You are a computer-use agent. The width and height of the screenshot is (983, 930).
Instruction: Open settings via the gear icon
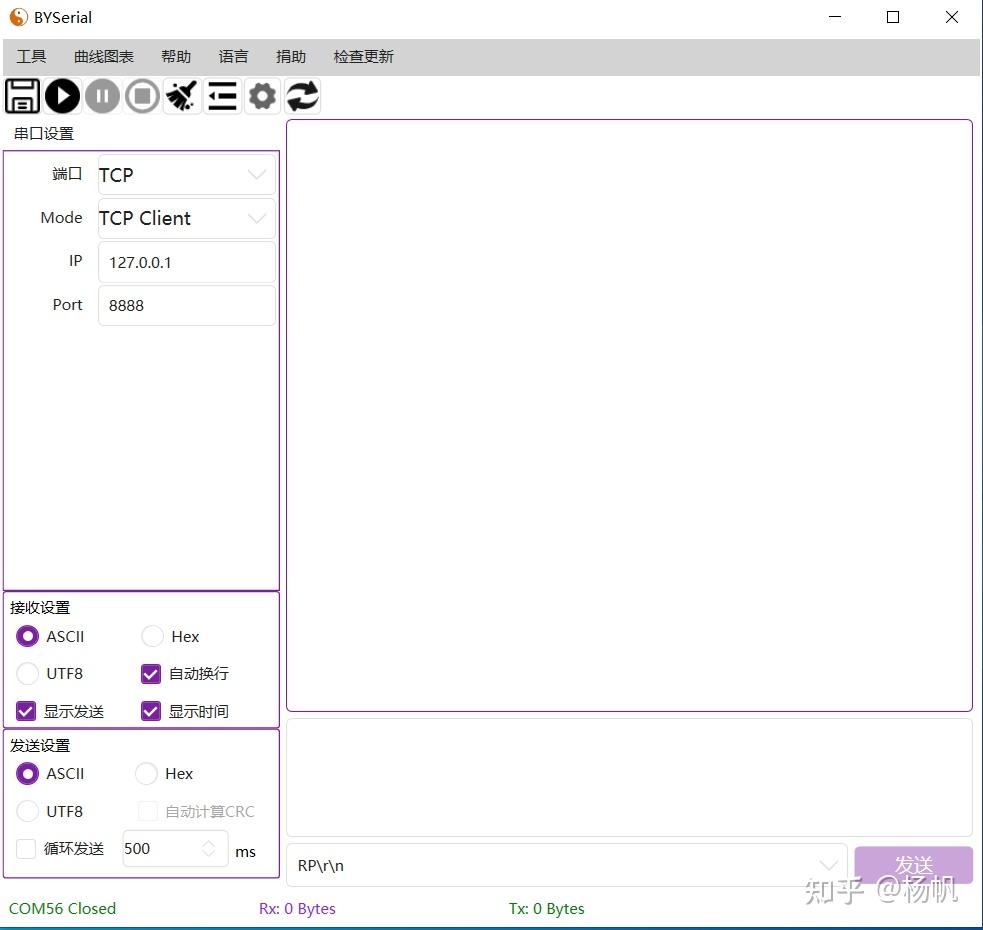[262, 96]
